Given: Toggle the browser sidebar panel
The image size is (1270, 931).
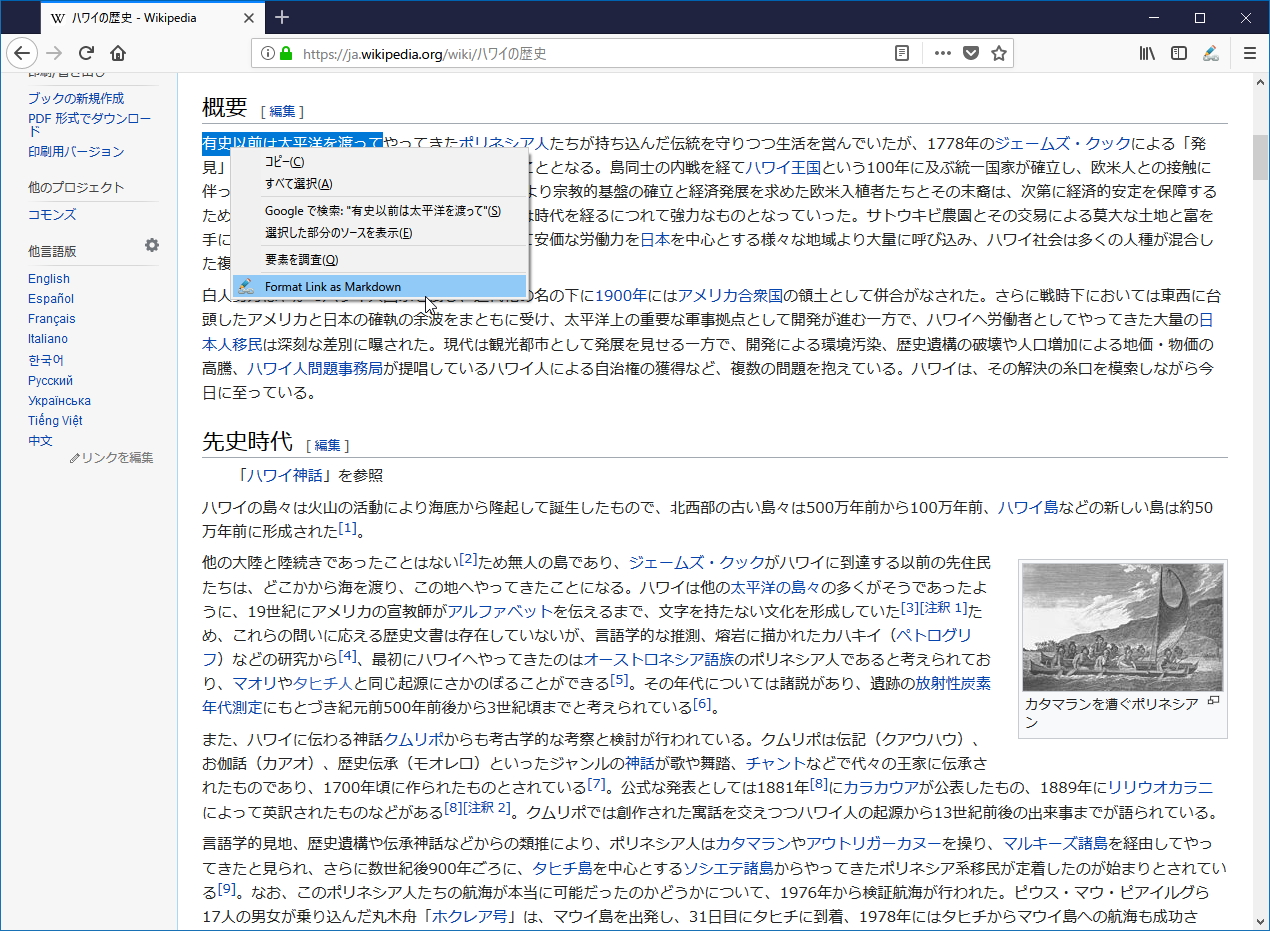Looking at the screenshot, I should [x=1178, y=53].
